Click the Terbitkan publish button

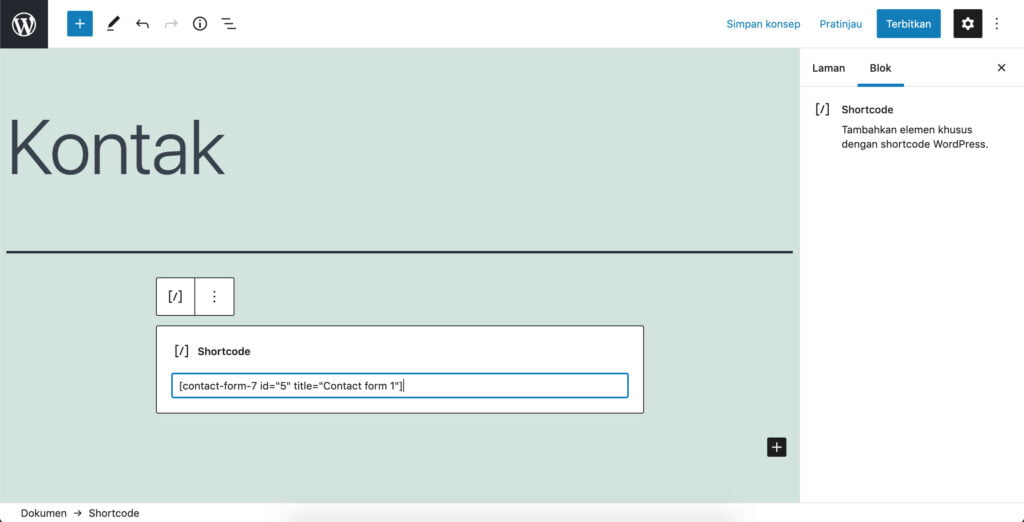908,24
